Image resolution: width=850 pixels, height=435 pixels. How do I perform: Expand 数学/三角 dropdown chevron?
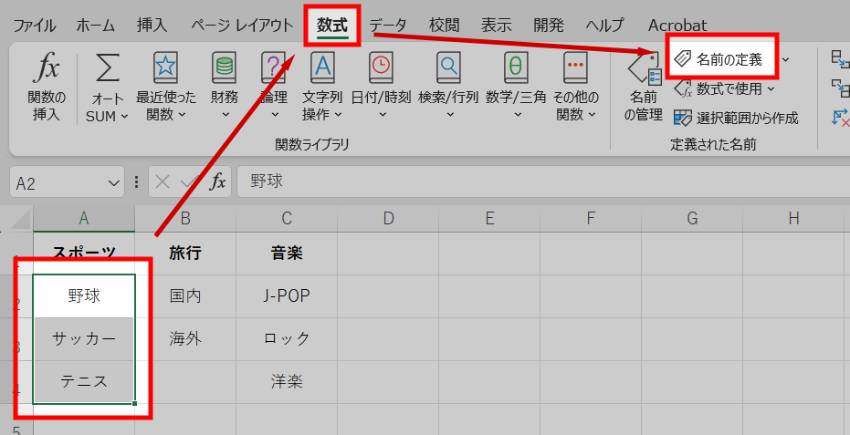tap(517, 115)
